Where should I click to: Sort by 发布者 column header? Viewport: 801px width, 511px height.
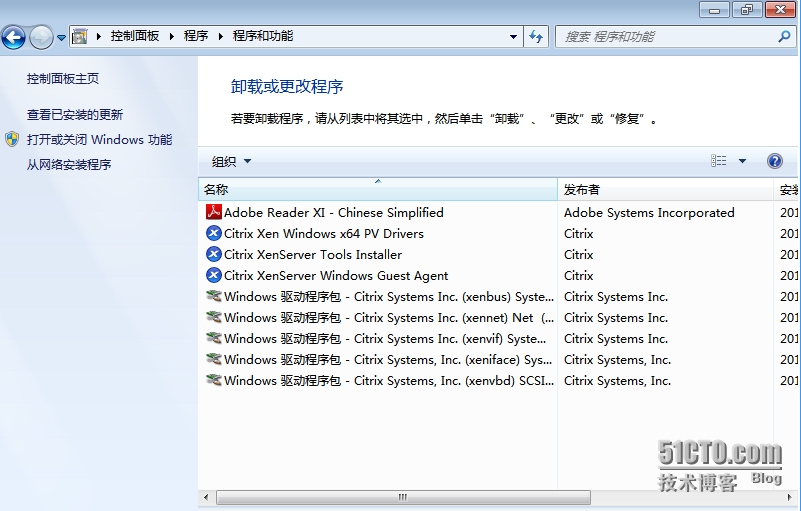(x=666, y=190)
